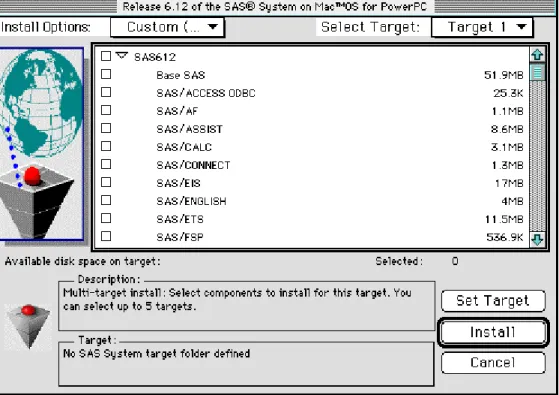Viewport: 559px width, 395px height.
Task: Click the 536.9K size value
Action: click(505, 237)
